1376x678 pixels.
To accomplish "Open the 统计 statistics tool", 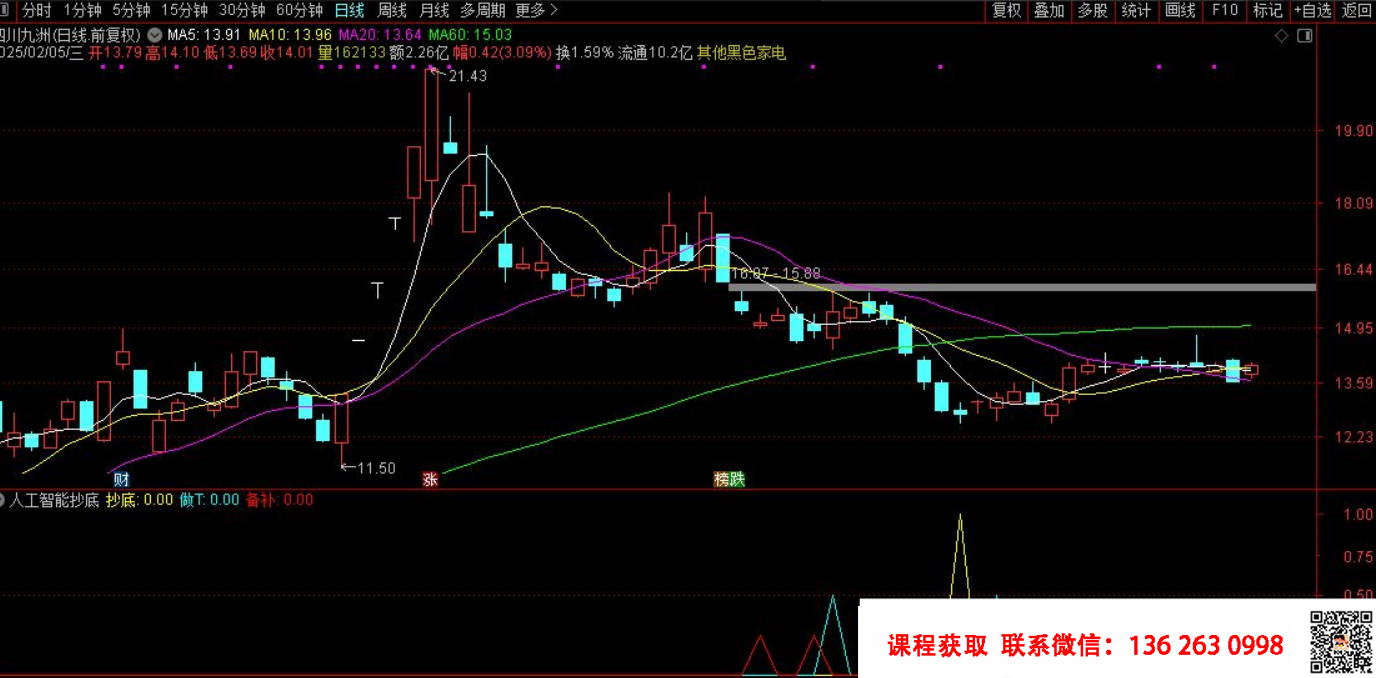I will pyautogui.click(x=1136, y=10).
